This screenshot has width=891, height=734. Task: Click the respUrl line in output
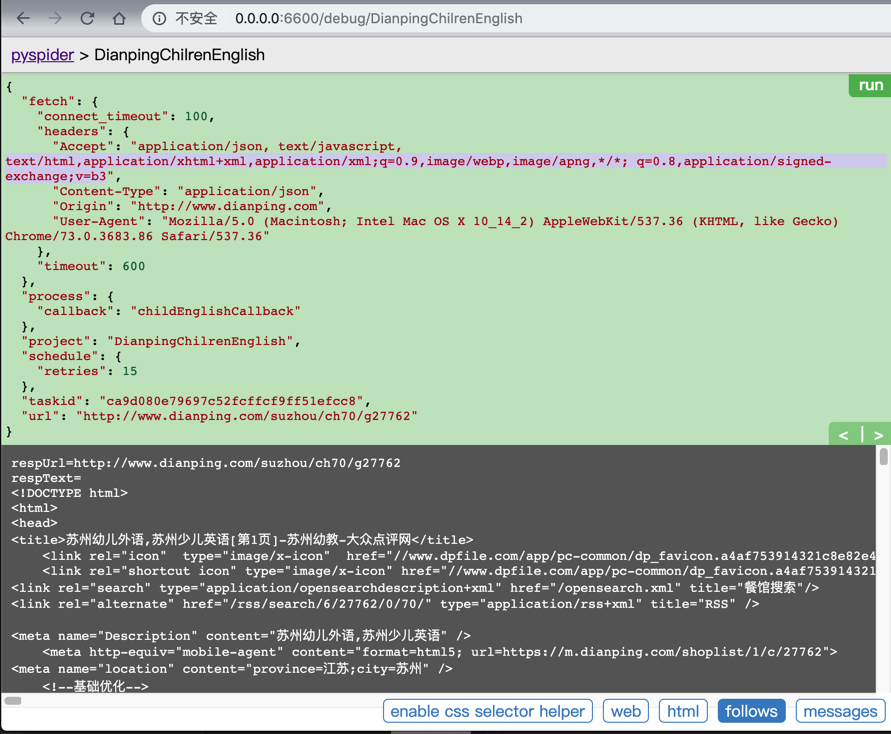(206, 463)
